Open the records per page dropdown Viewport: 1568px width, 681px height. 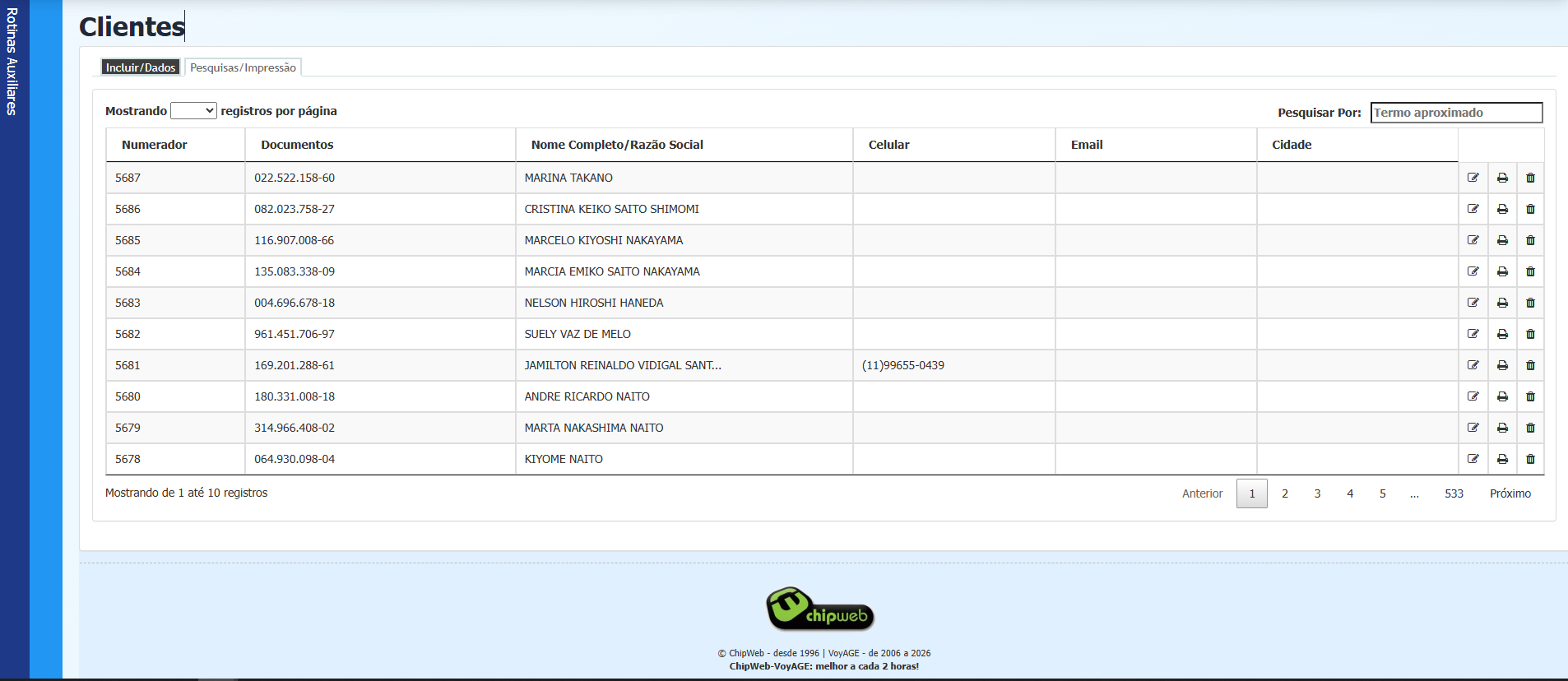click(x=193, y=111)
